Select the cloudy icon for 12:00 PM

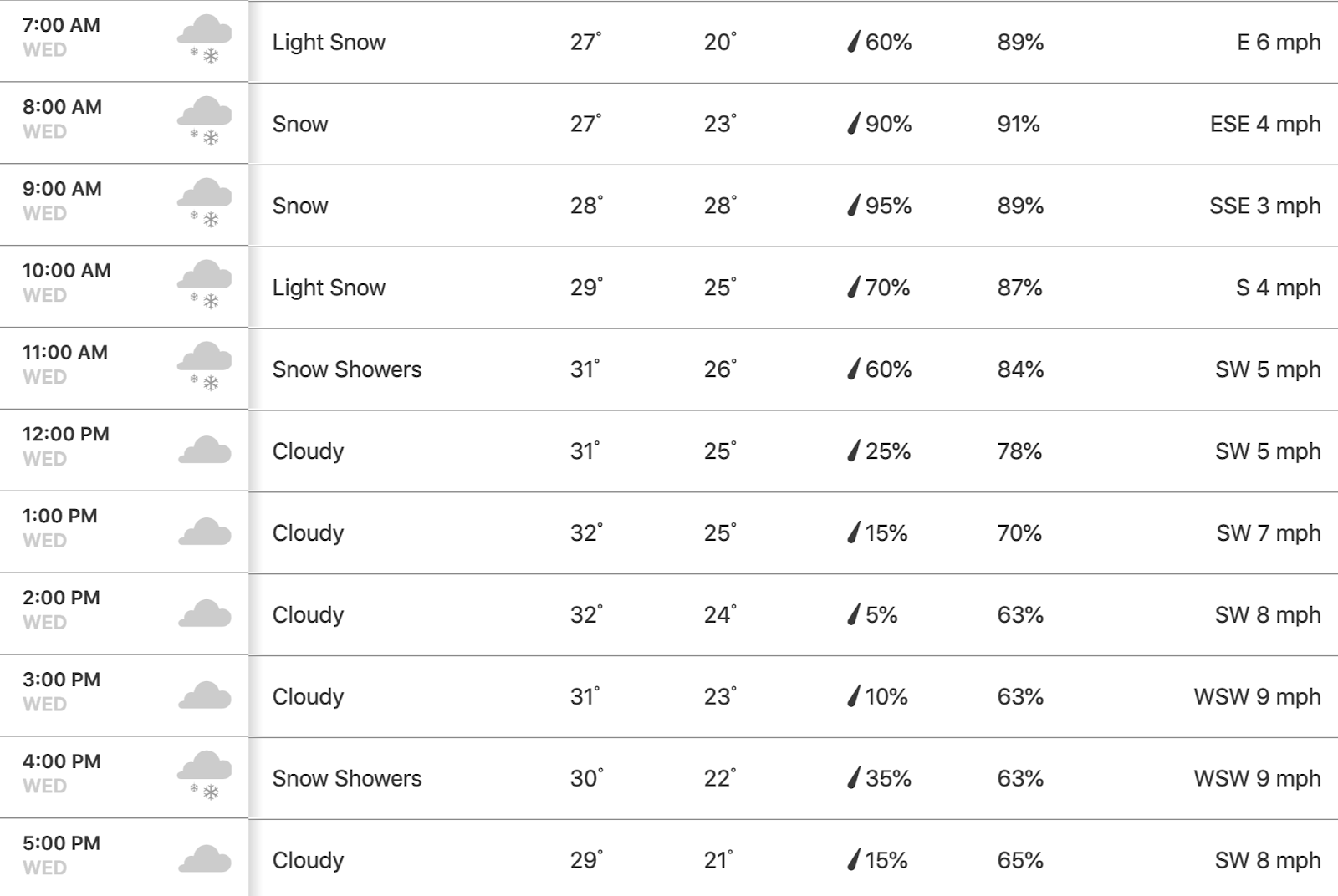click(204, 451)
